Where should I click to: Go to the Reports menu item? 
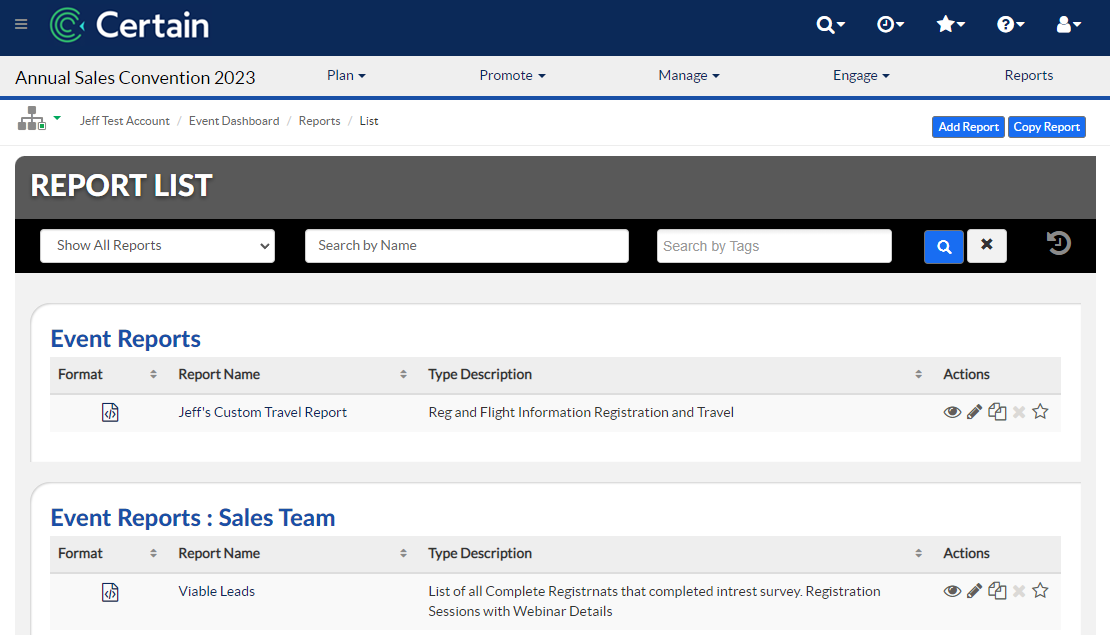1029,75
